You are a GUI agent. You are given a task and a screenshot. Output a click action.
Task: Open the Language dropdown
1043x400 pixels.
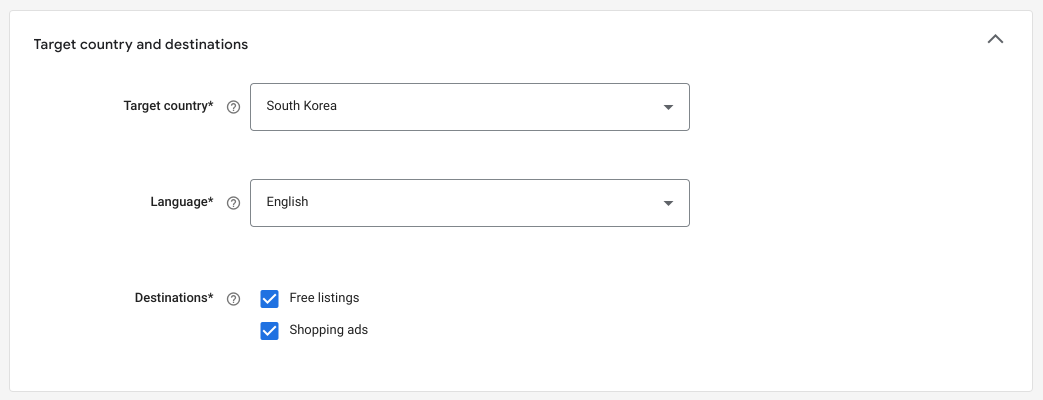469,203
